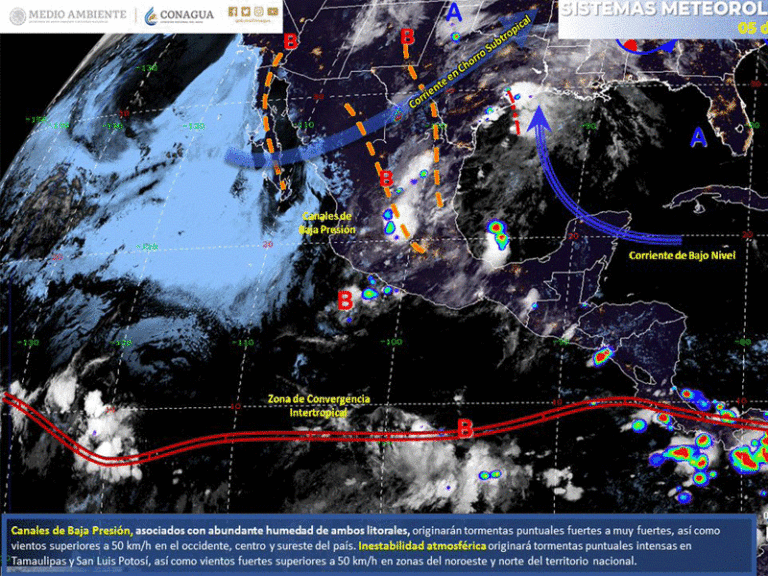The image size is (768, 576).
Task: Click the bold Canales de Baja Presión text in the summary
Action: point(70,529)
